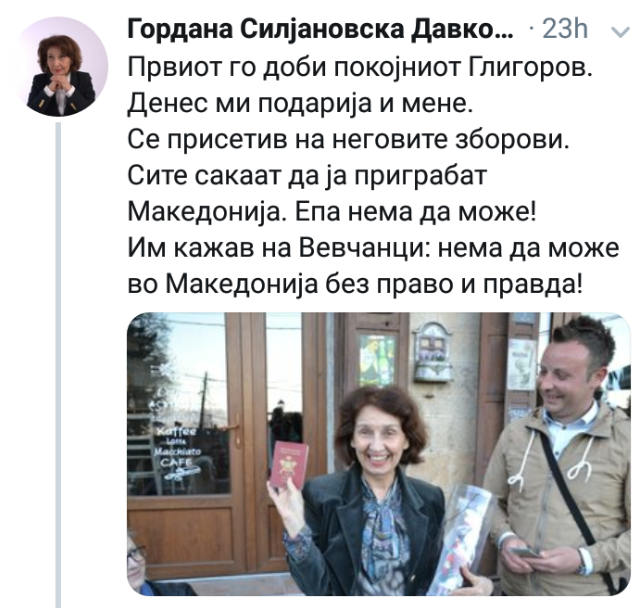Select the wrapped bouquet the woman is holding
Viewport: 640px width, 608px height.
[459, 539]
